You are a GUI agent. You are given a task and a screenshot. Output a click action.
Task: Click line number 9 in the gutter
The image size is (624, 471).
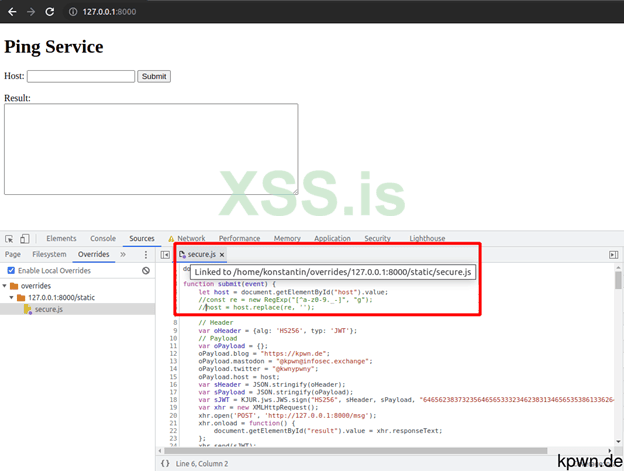click(x=175, y=330)
